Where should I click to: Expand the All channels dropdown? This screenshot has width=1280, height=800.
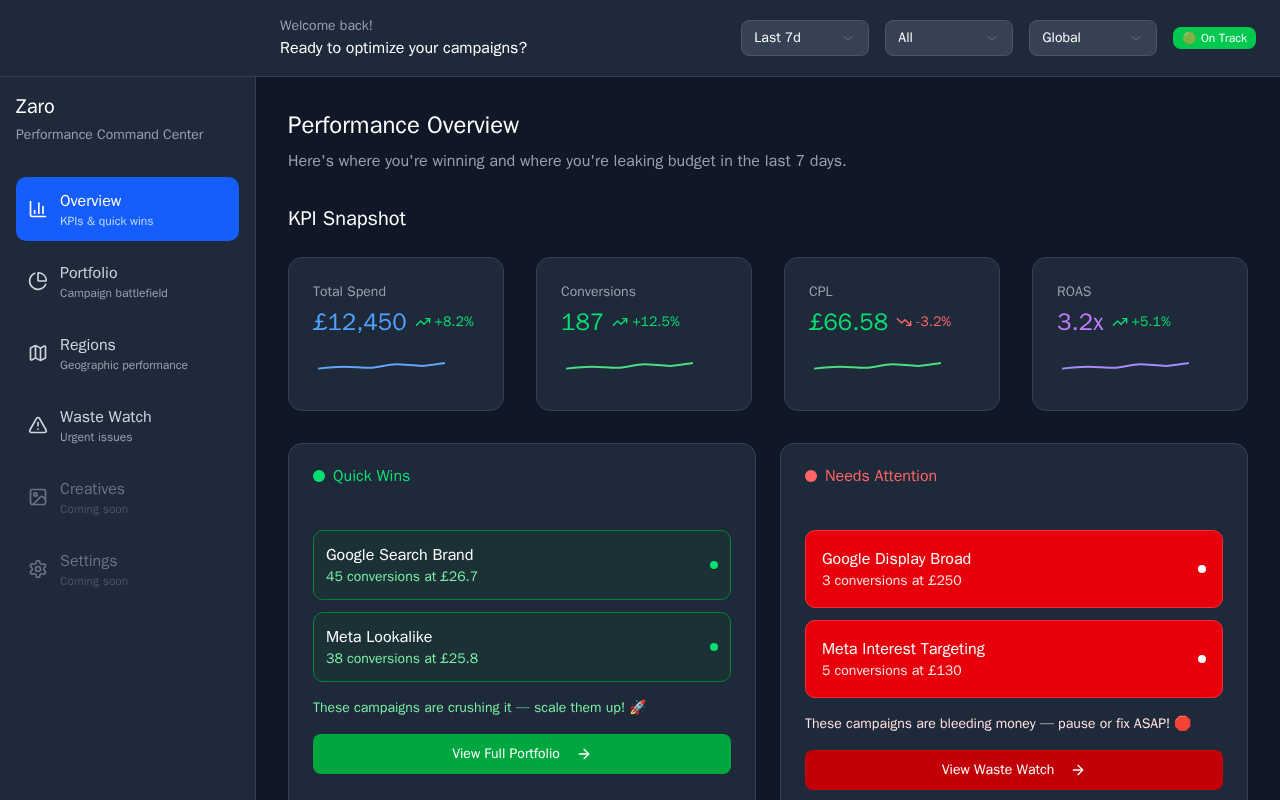tap(949, 38)
